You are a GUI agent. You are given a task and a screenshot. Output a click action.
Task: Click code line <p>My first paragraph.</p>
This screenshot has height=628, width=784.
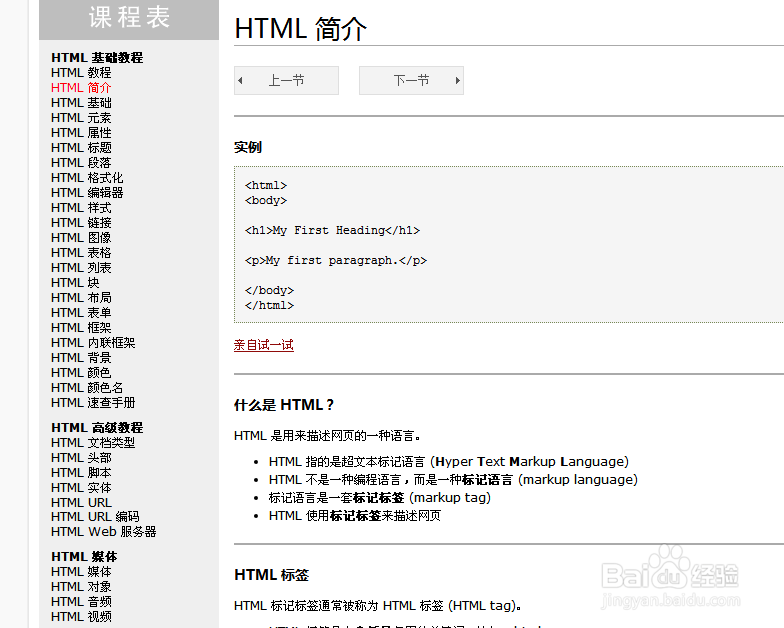336,260
